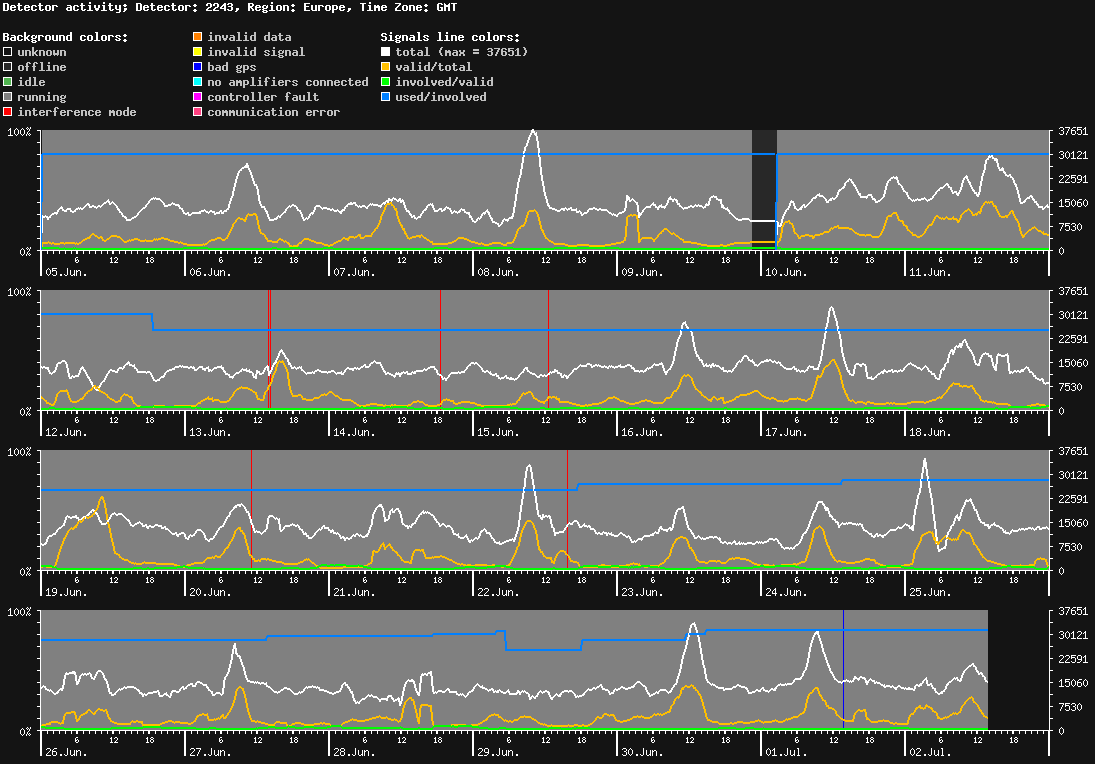Click the blue 'used/involved' line swatch
This screenshot has width=1095, height=764.
click(x=385, y=96)
